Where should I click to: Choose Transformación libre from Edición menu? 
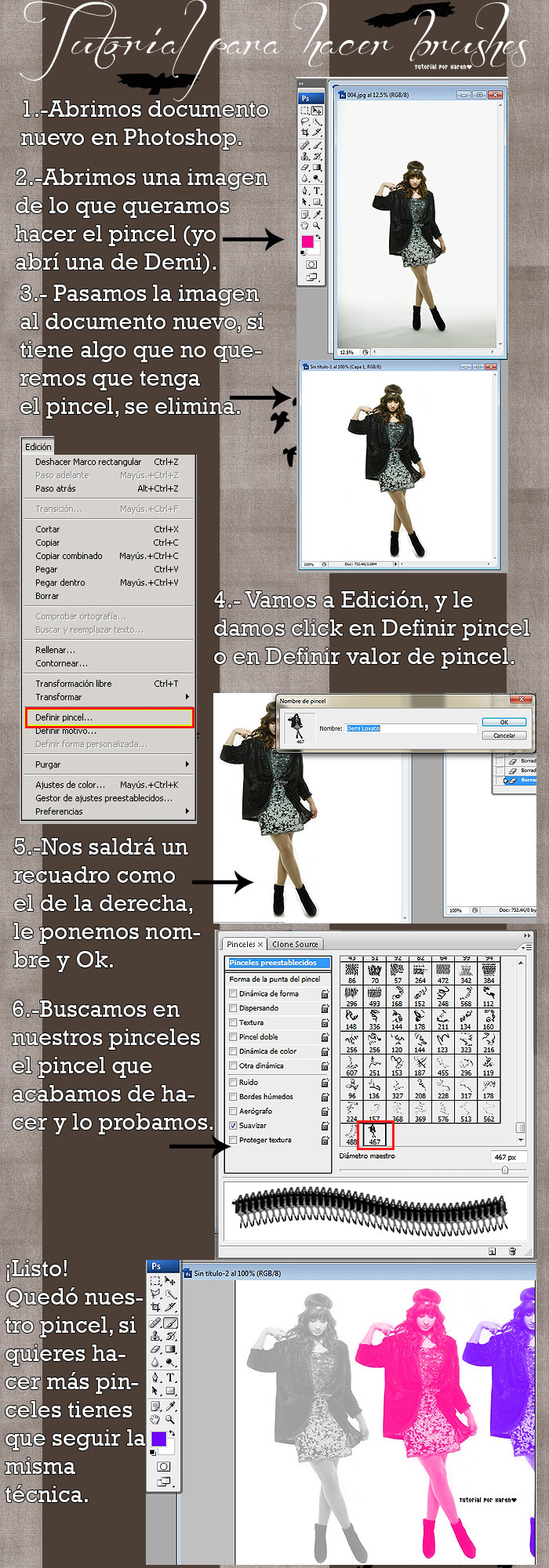pyautogui.click(x=109, y=684)
